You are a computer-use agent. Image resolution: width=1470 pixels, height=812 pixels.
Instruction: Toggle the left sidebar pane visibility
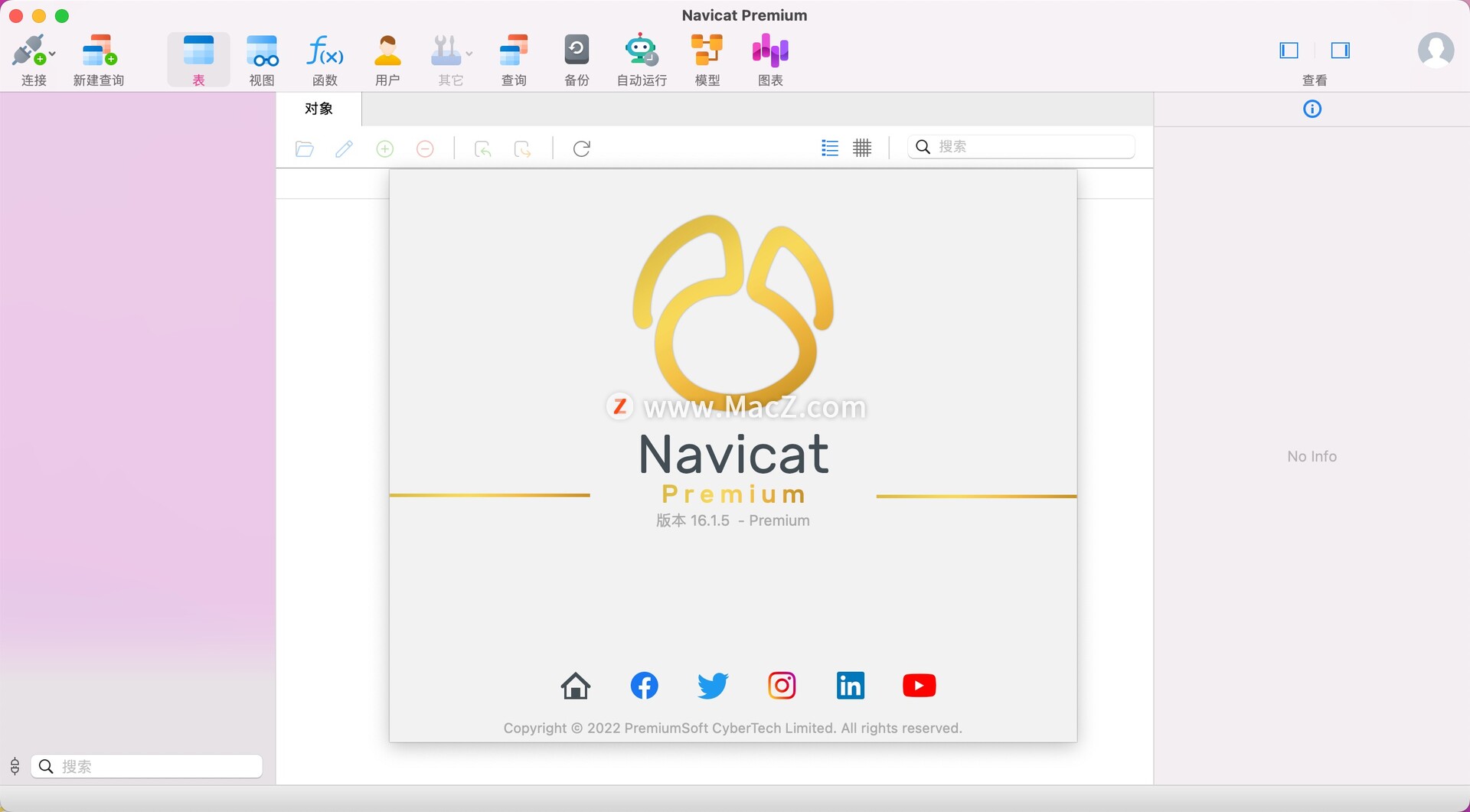1289,51
